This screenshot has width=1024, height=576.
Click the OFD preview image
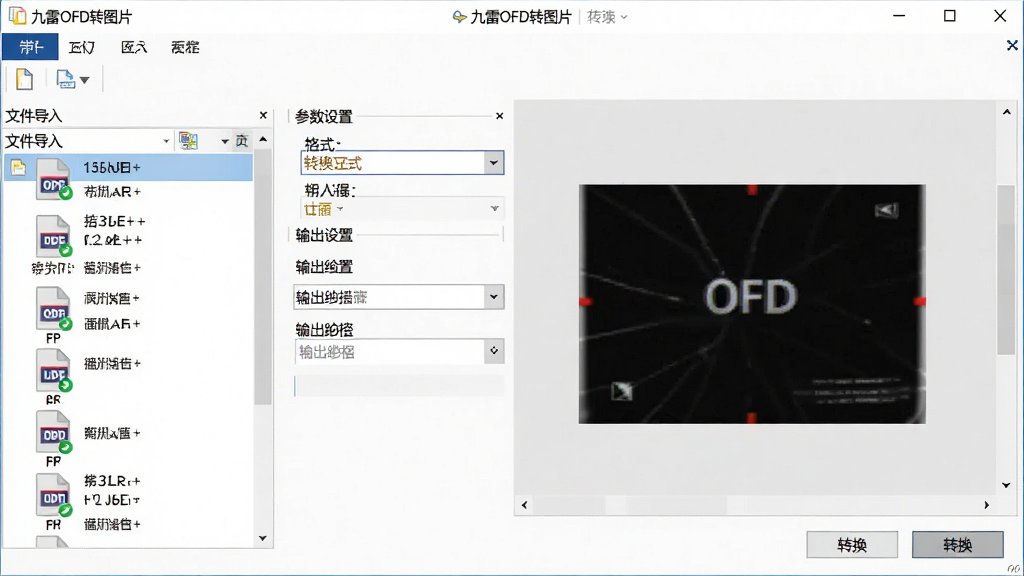752,304
